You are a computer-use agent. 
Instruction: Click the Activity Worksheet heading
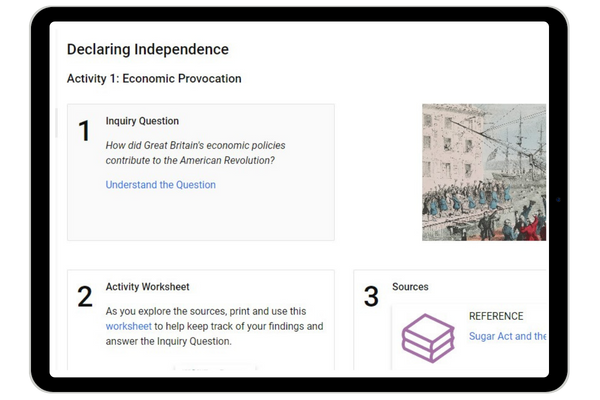147,287
